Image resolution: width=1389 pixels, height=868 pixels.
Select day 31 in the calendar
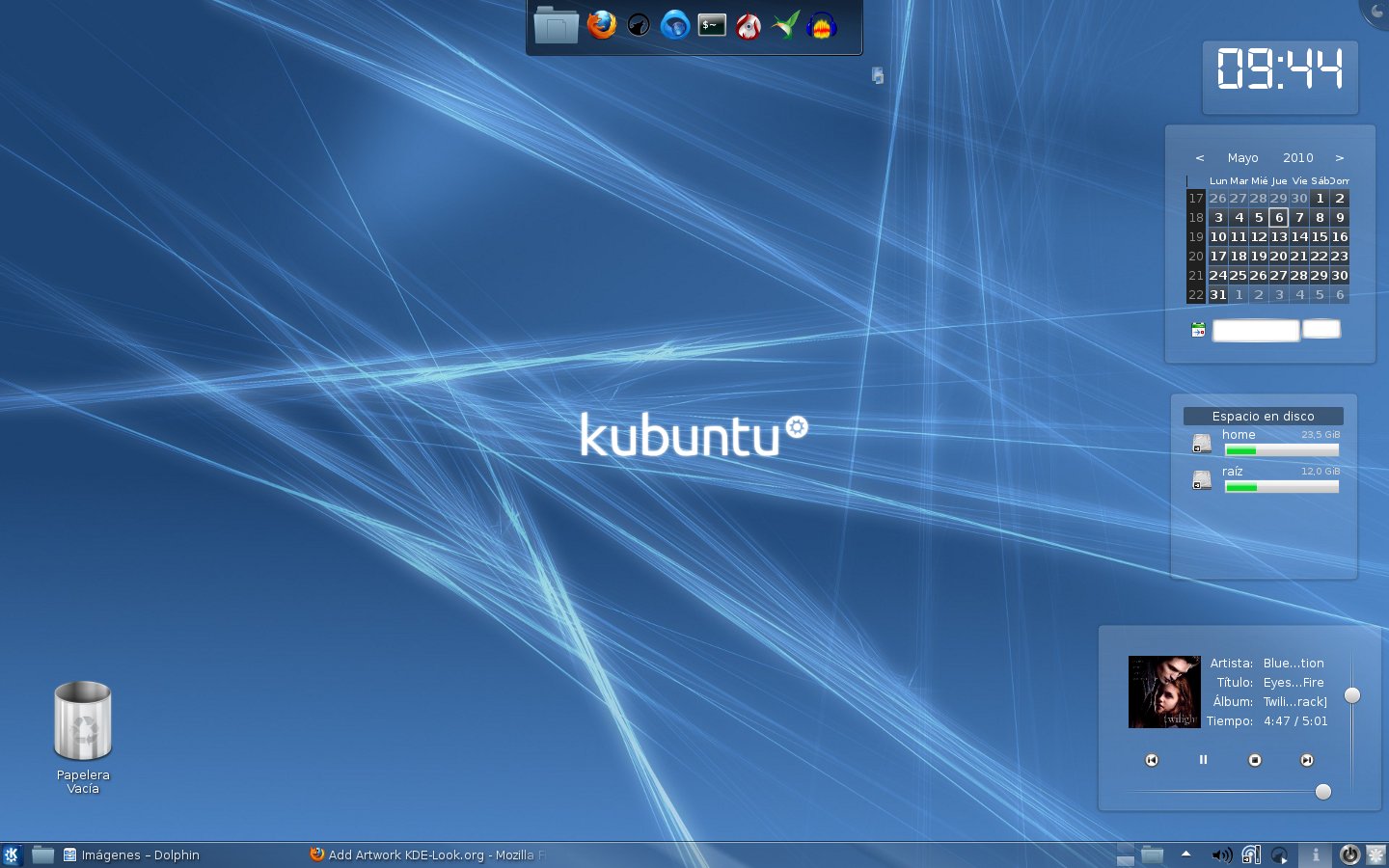point(1218,294)
